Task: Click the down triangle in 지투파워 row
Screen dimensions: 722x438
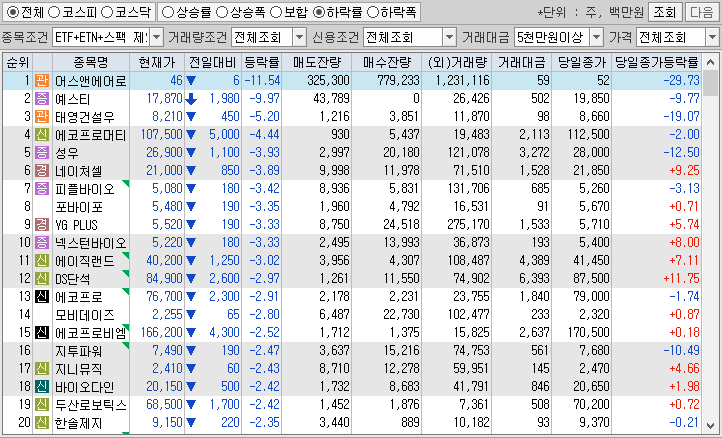Action: coord(191,350)
